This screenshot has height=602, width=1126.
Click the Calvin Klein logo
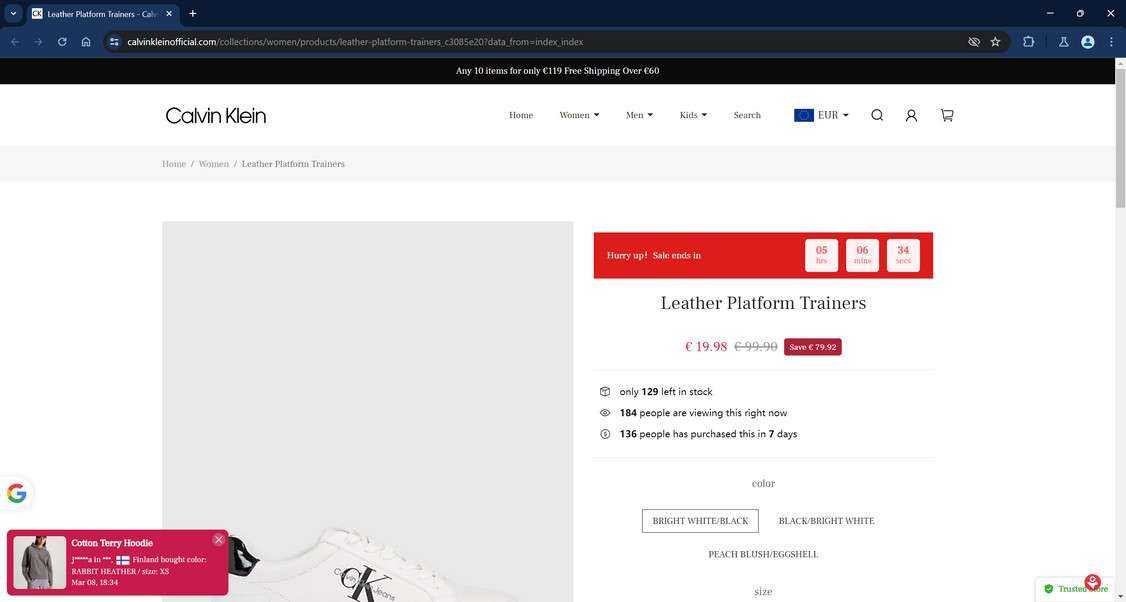click(x=215, y=116)
